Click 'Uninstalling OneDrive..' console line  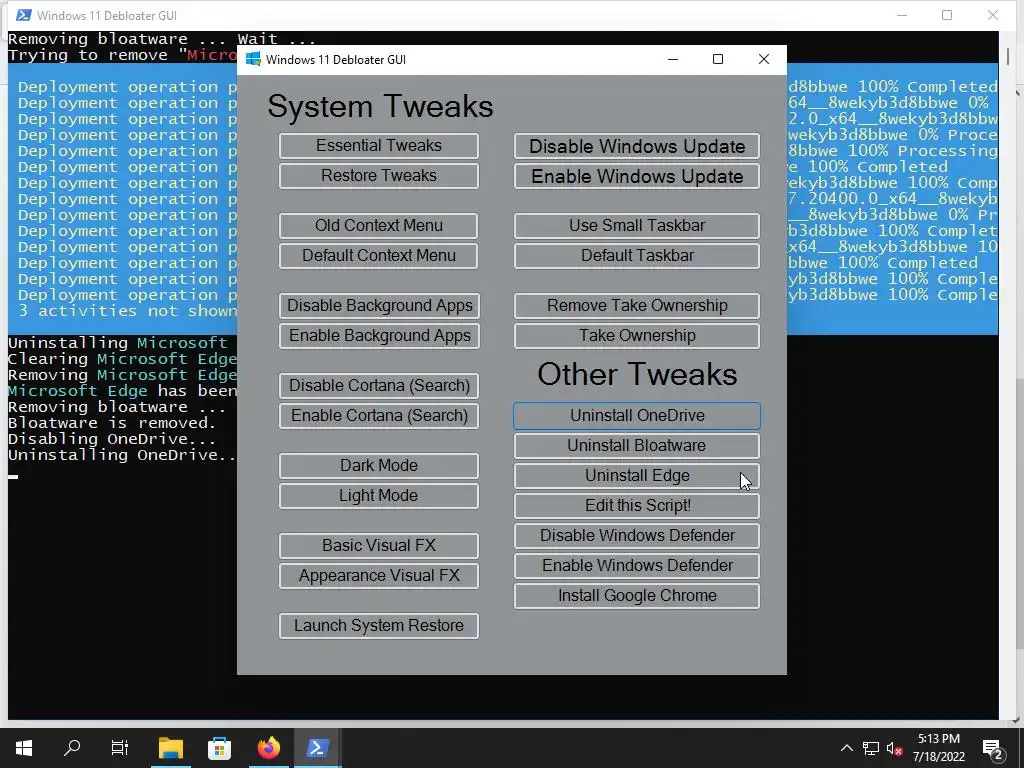point(121,455)
